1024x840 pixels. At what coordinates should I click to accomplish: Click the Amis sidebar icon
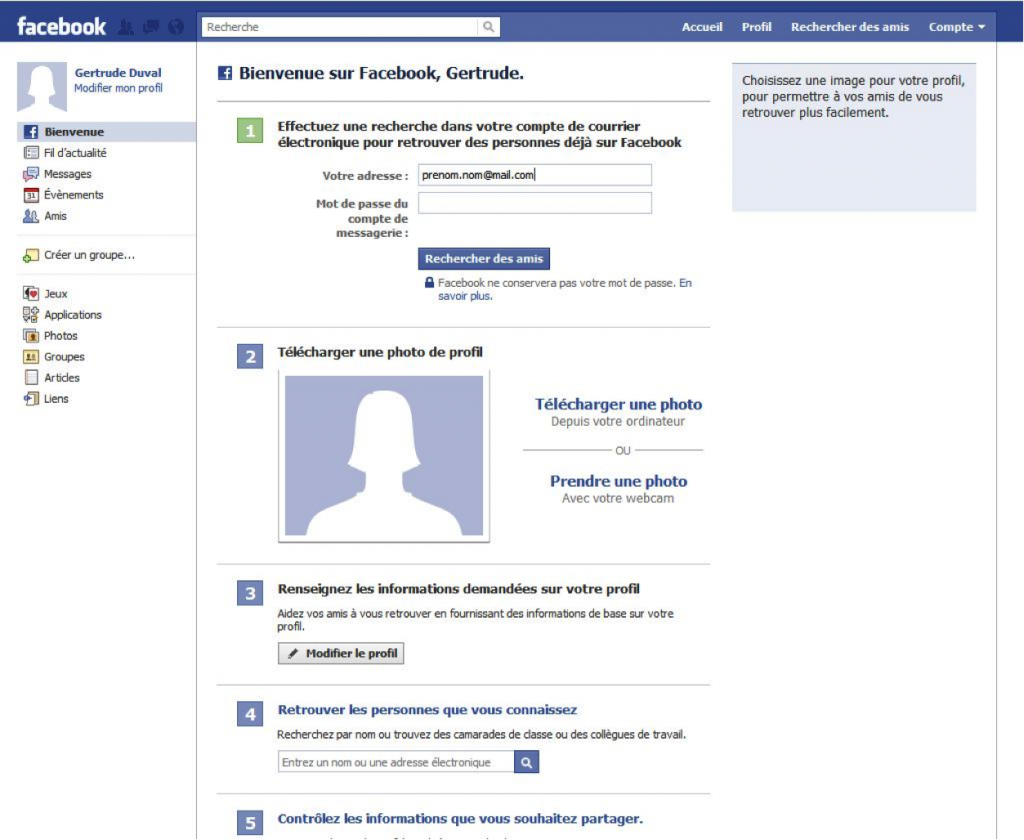click(31, 216)
